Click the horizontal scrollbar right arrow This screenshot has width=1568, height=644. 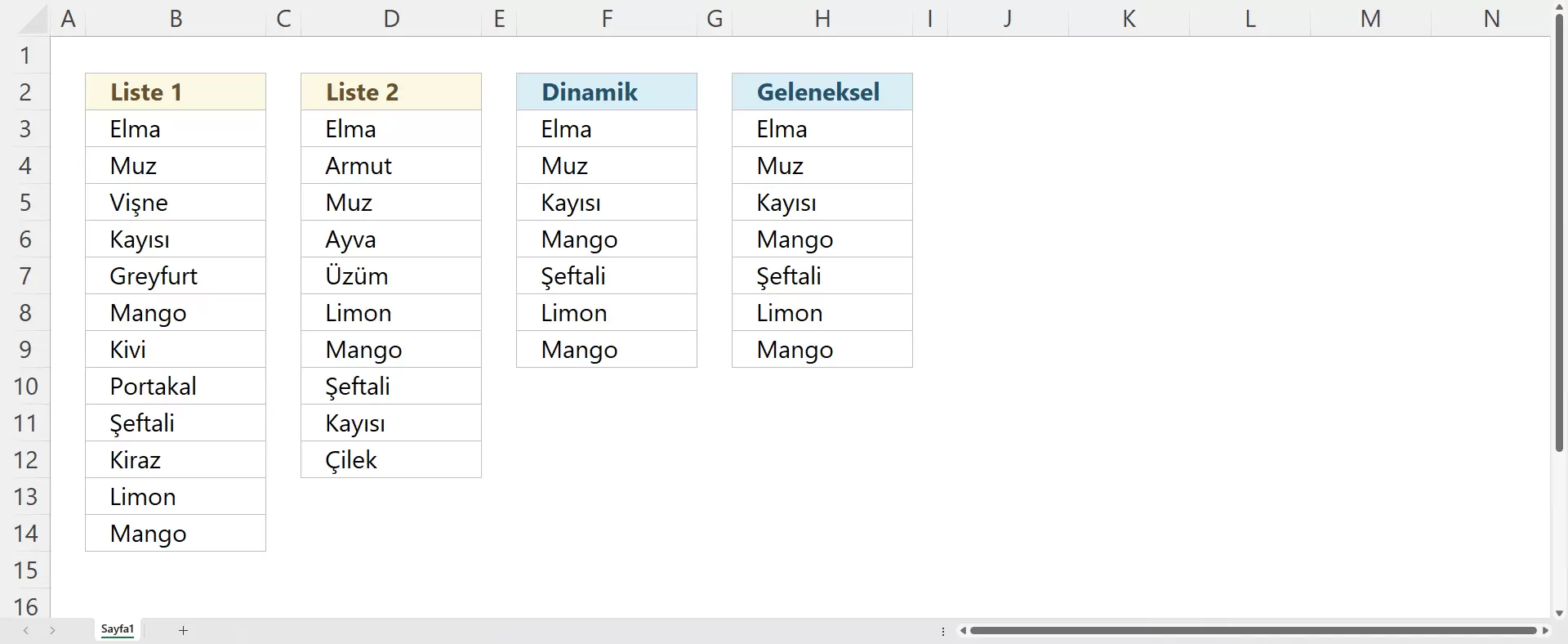1545,630
